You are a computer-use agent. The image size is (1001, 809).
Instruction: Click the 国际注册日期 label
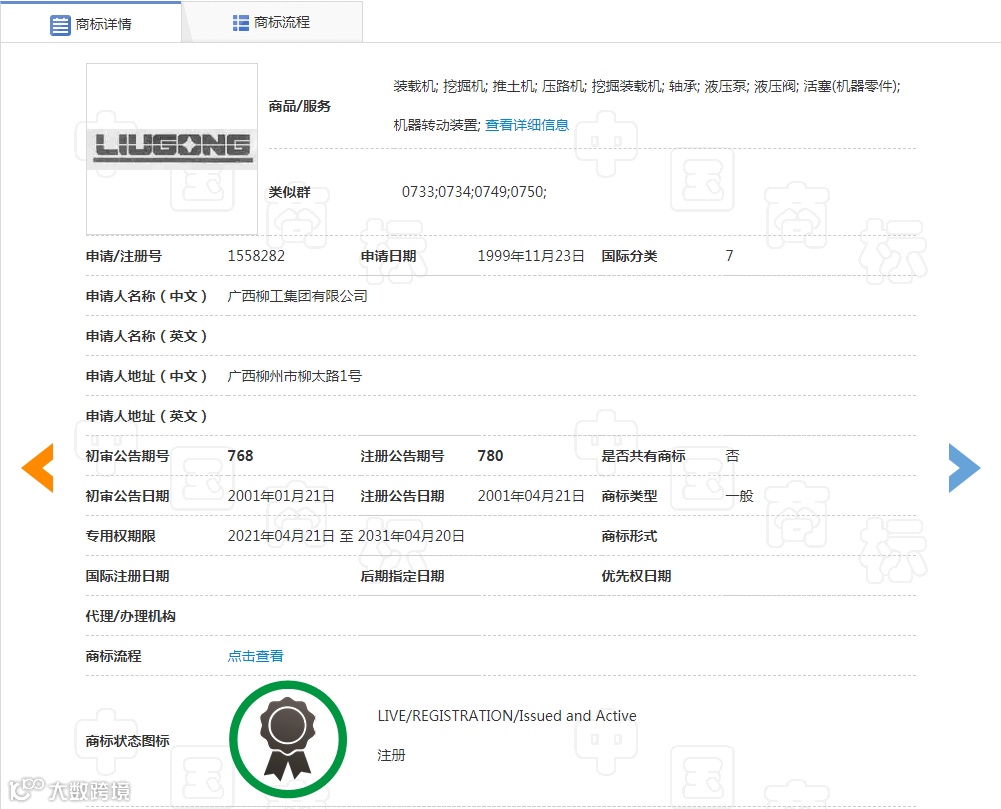[128, 576]
